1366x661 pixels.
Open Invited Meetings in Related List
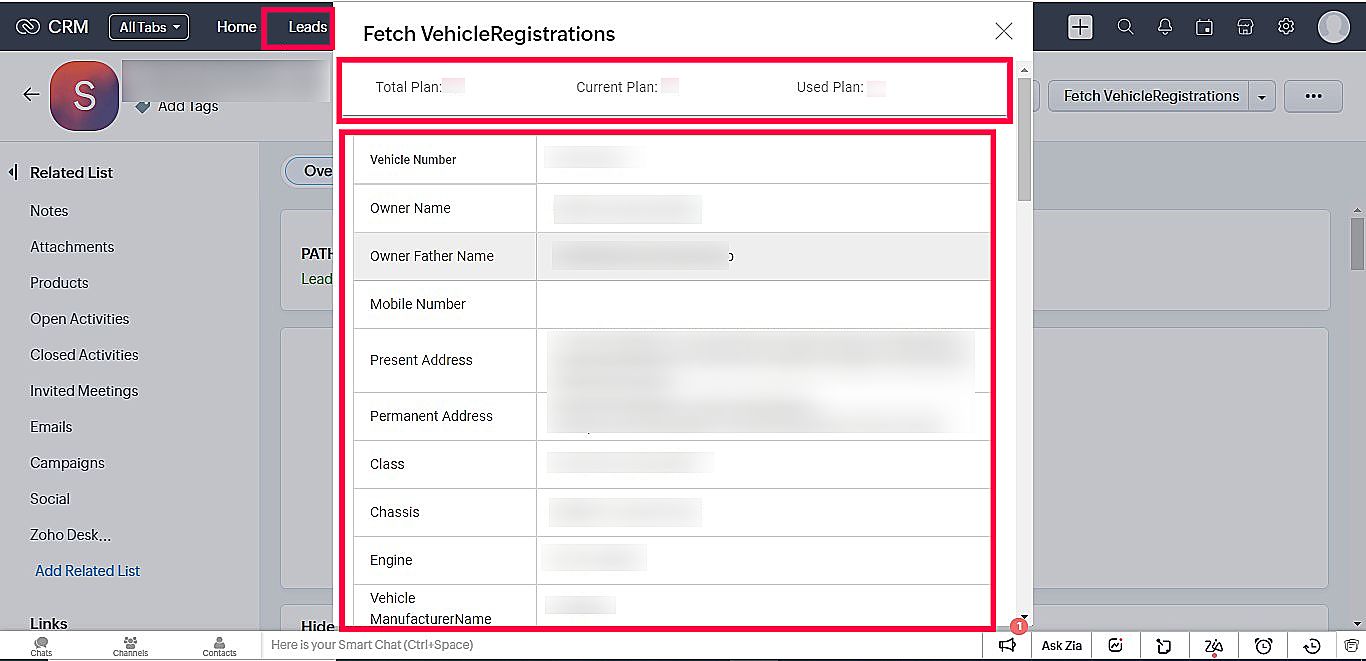tap(84, 391)
